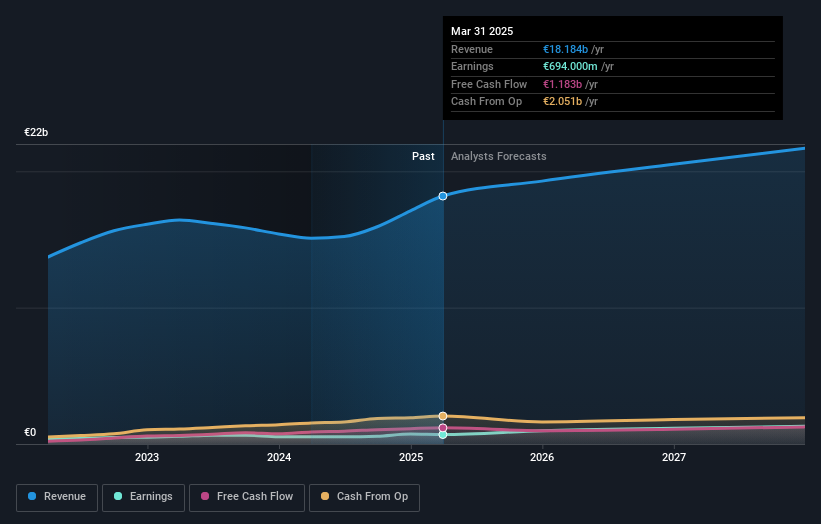Toggle the Revenue legend button
821x524 pixels.
click(x=57, y=497)
